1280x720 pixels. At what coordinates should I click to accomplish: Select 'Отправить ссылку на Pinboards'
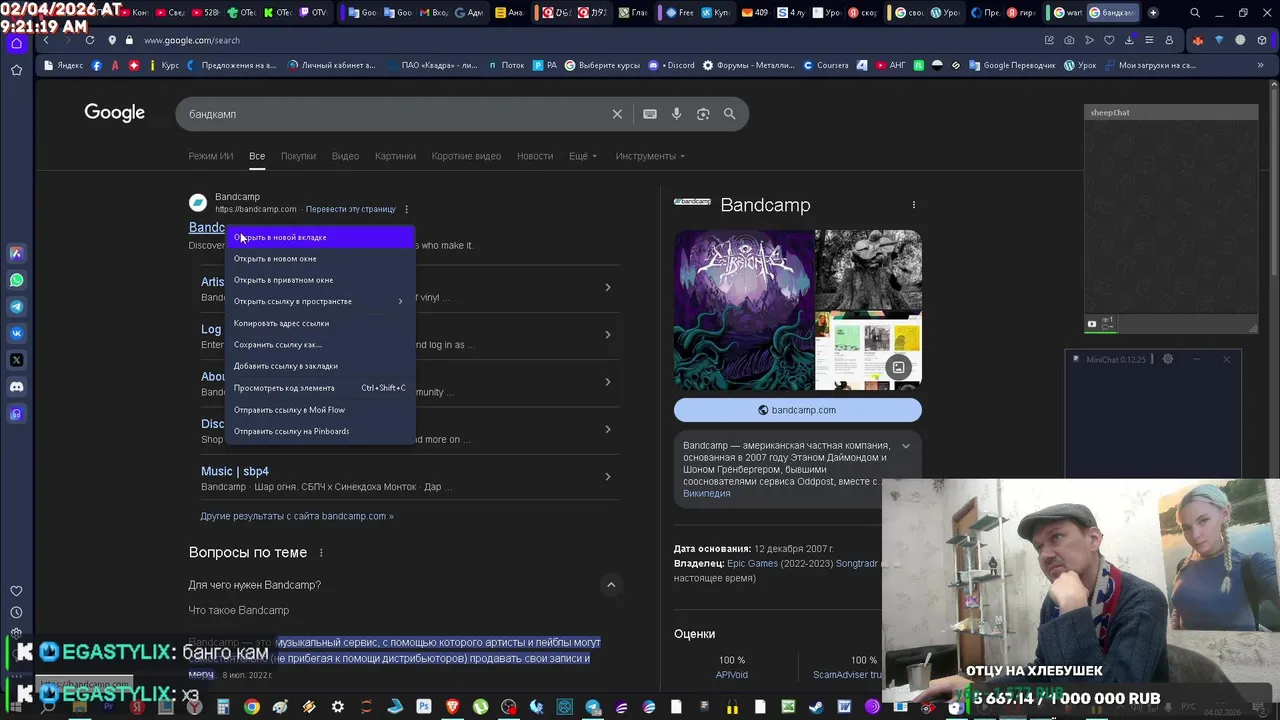click(320, 431)
